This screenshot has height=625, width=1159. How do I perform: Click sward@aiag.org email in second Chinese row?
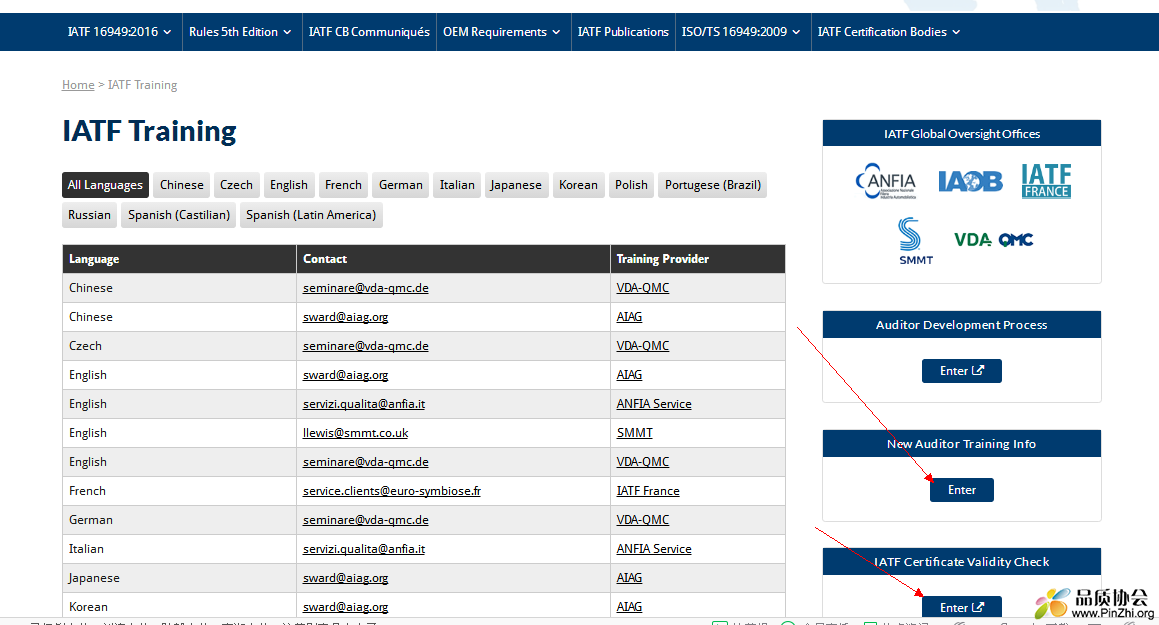pos(345,317)
